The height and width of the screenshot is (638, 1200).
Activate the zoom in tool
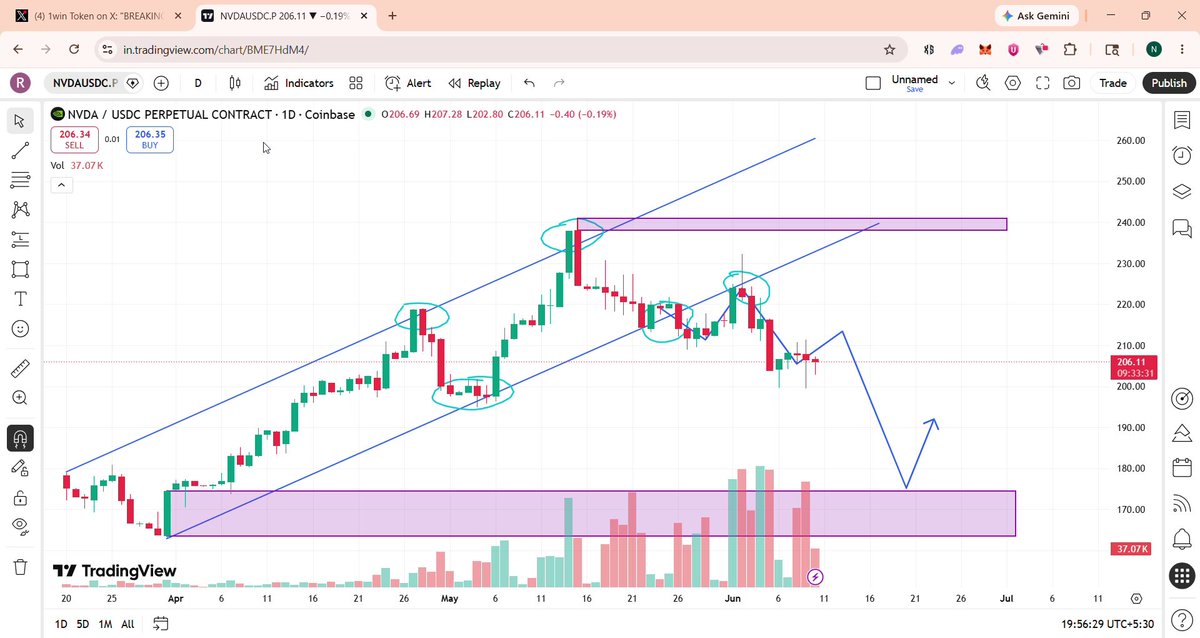19,397
